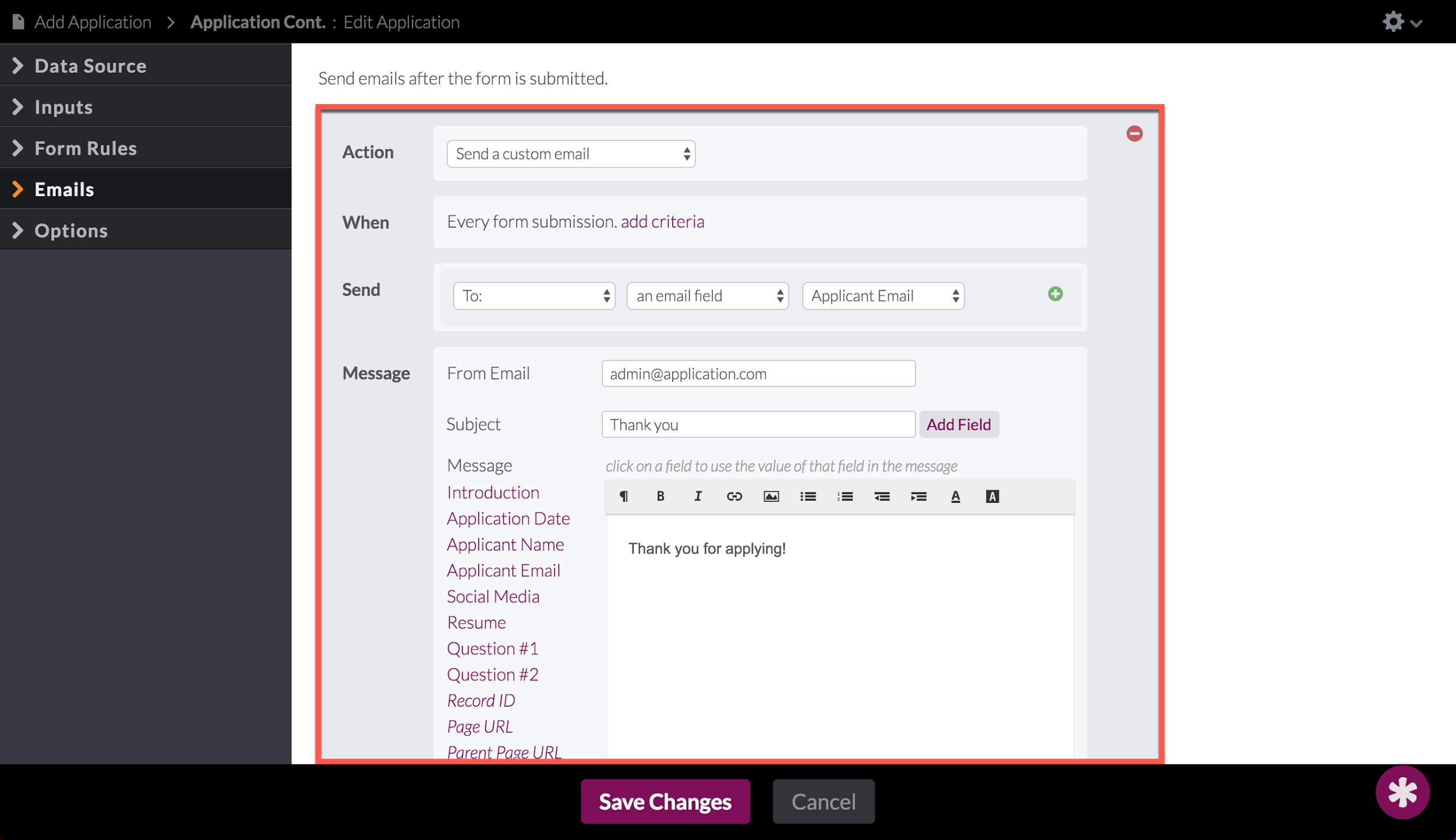Click the Save Changes button
1456x840 pixels.
tap(665, 802)
